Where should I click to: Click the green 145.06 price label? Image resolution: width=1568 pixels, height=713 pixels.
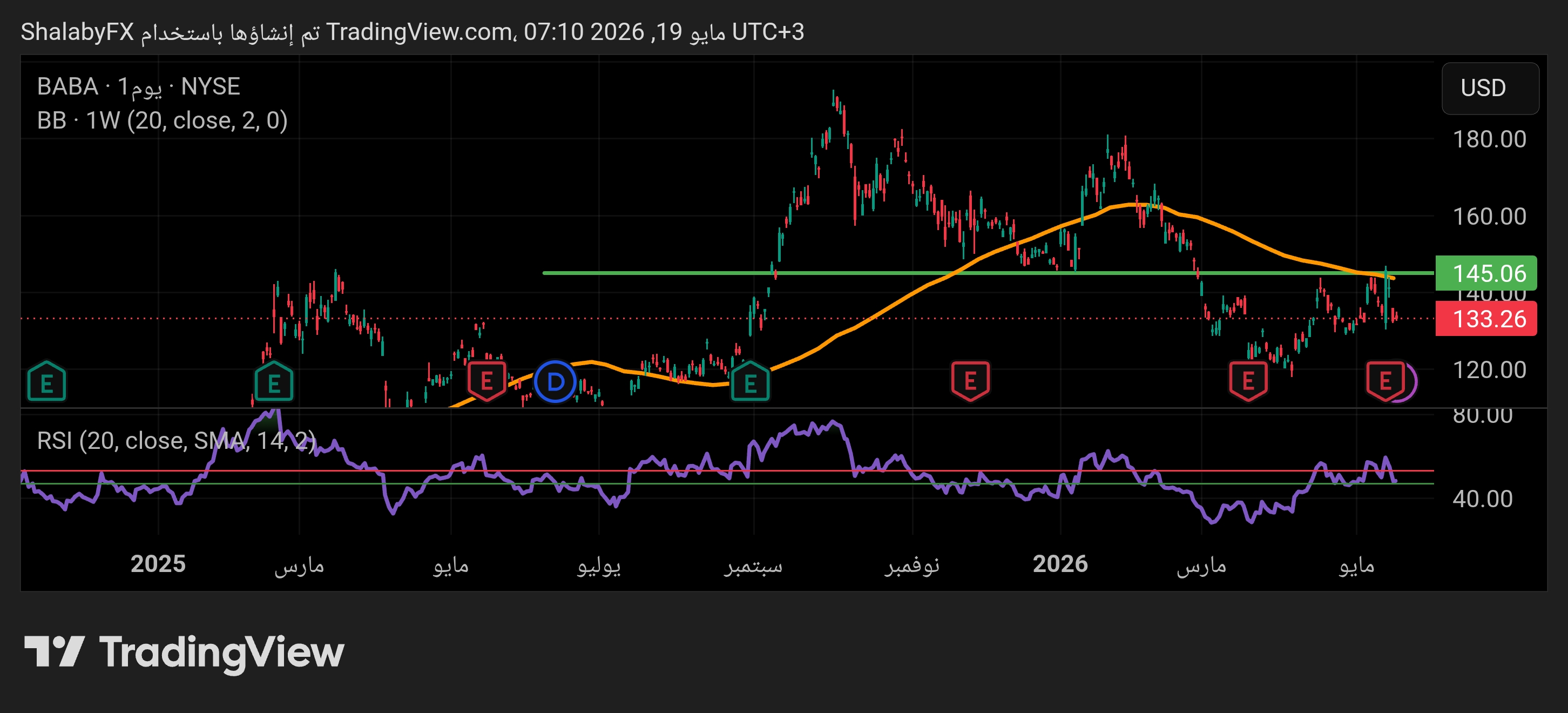tap(1486, 273)
